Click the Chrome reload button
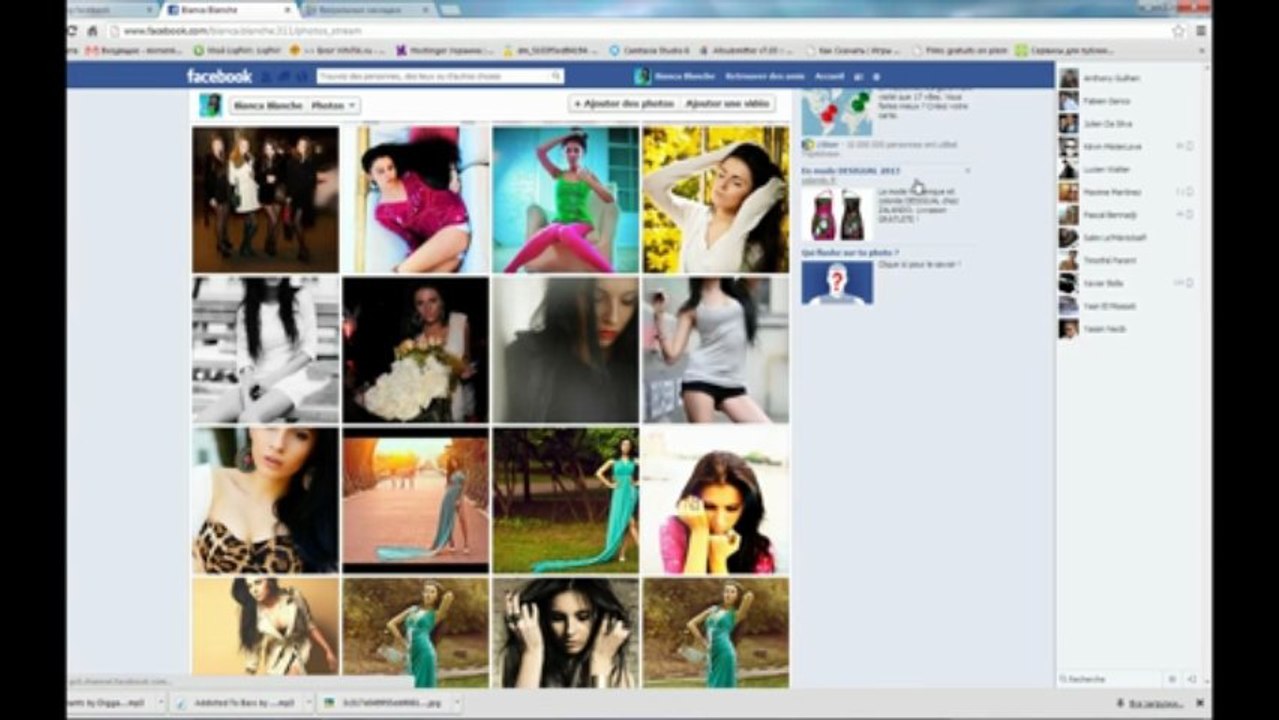Image resolution: width=1279 pixels, height=720 pixels. 71,31
